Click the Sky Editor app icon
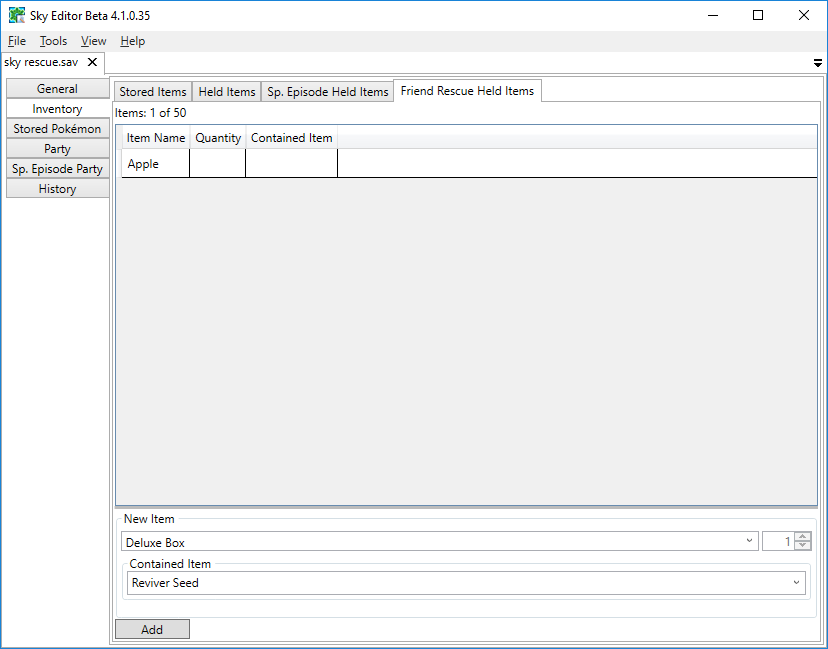The height and width of the screenshot is (649, 828). [x=17, y=15]
